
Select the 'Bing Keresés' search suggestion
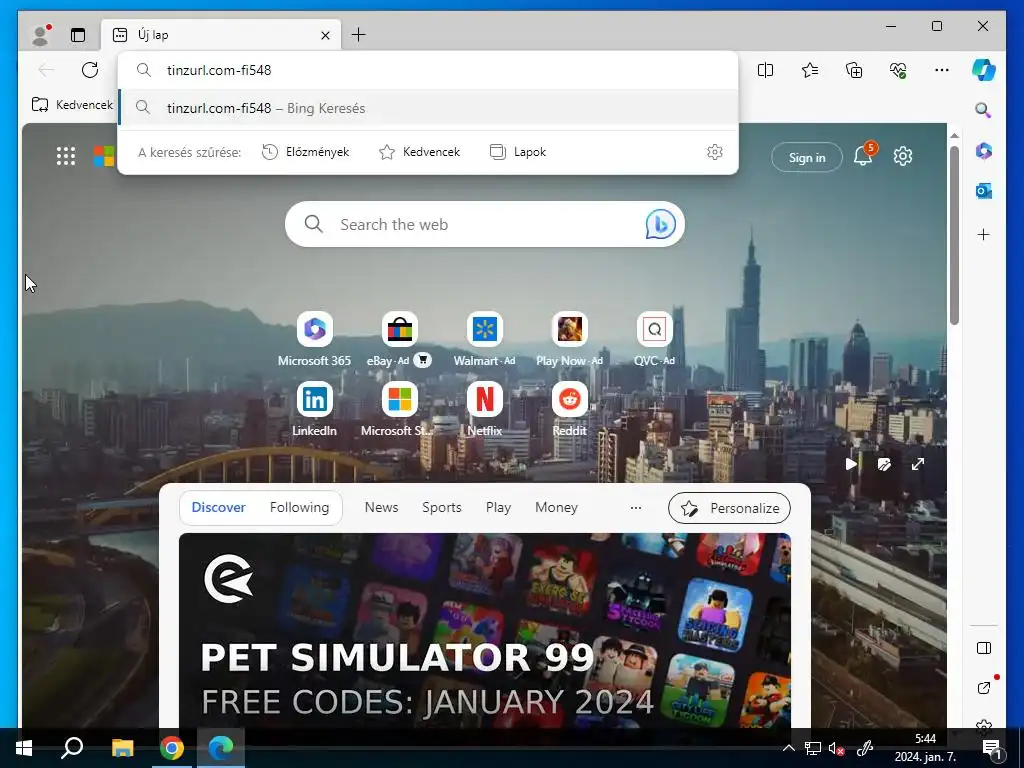[x=428, y=108]
